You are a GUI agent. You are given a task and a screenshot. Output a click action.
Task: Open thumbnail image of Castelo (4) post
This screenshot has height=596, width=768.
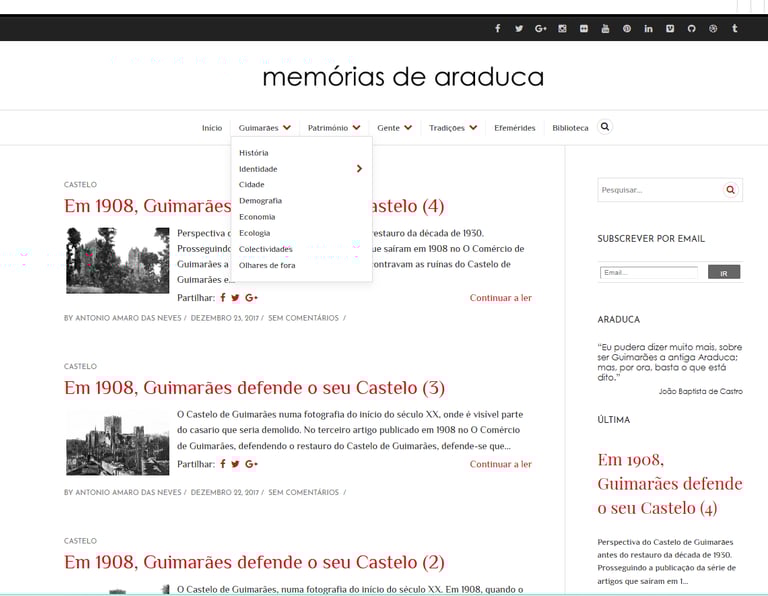coord(118,261)
